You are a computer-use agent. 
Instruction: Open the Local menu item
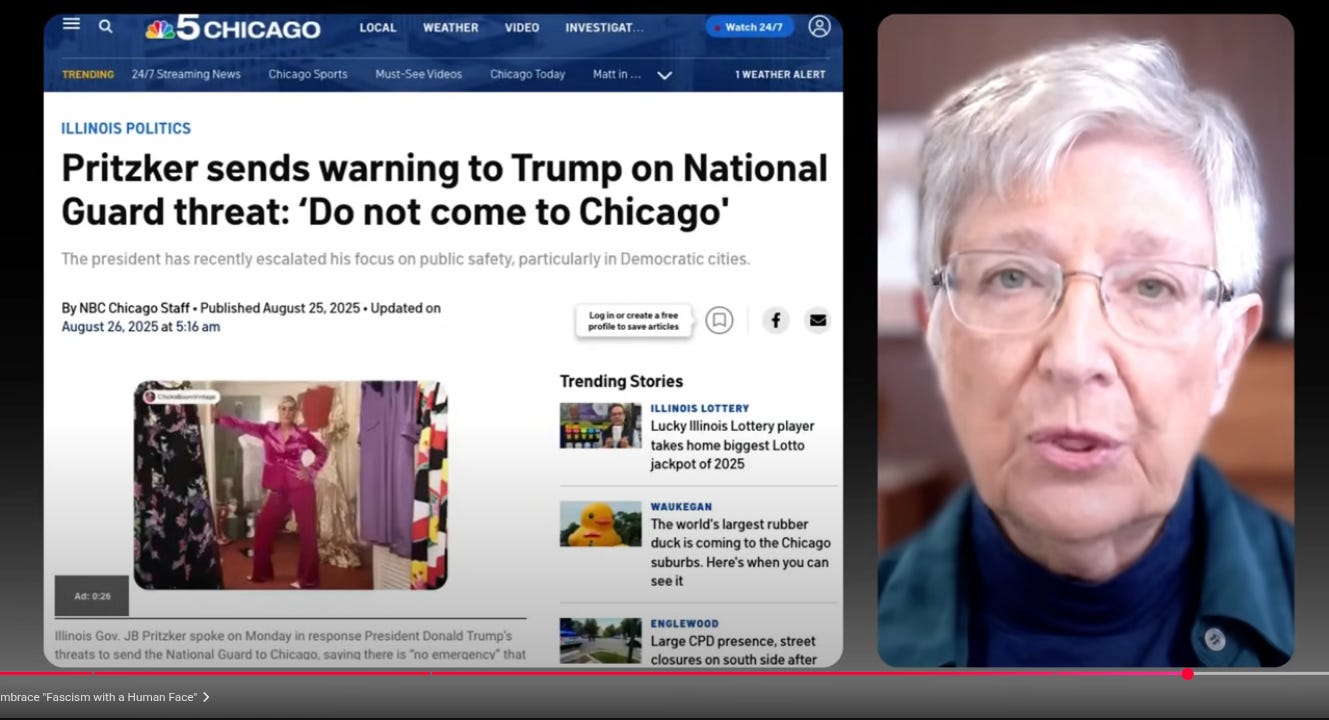coord(378,28)
